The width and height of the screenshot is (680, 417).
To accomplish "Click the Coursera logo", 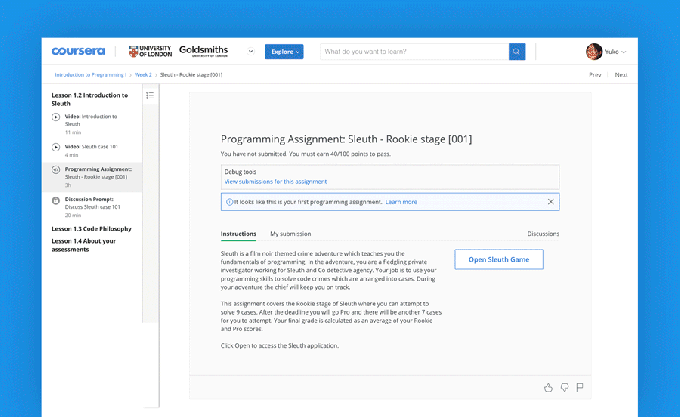I will tap(78, 51).
